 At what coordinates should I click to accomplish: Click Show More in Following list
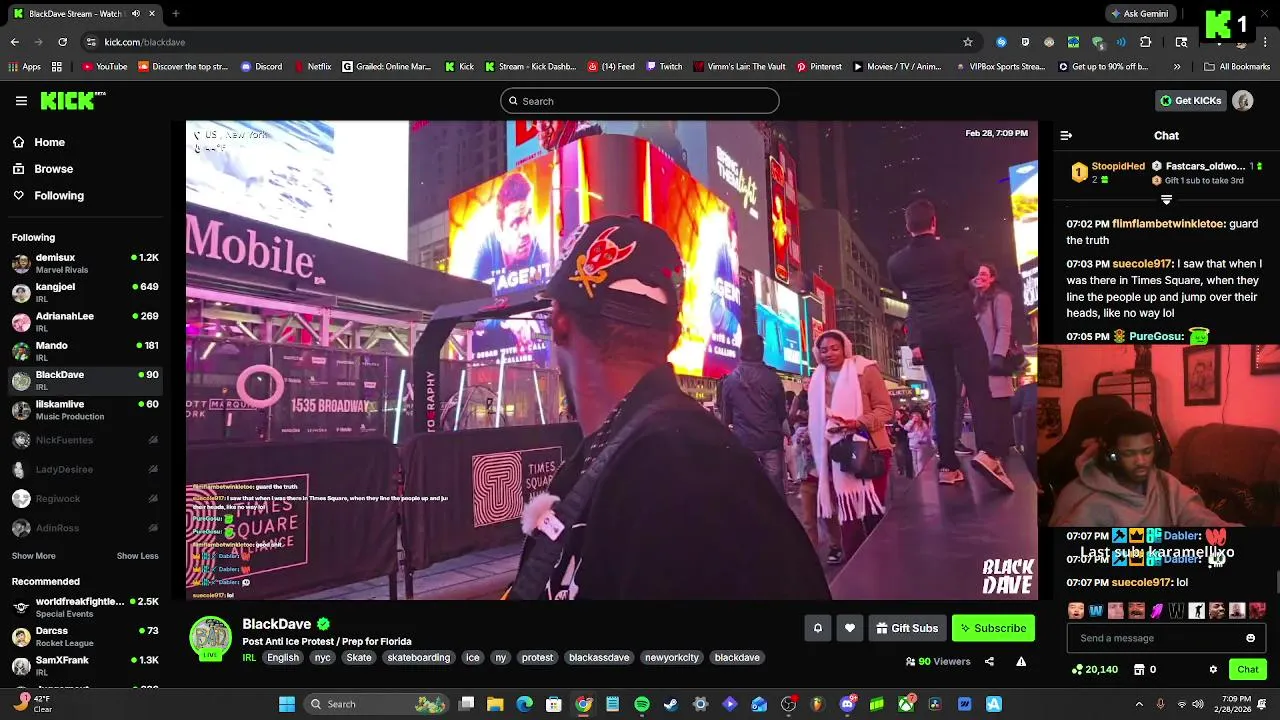[34, 556]
